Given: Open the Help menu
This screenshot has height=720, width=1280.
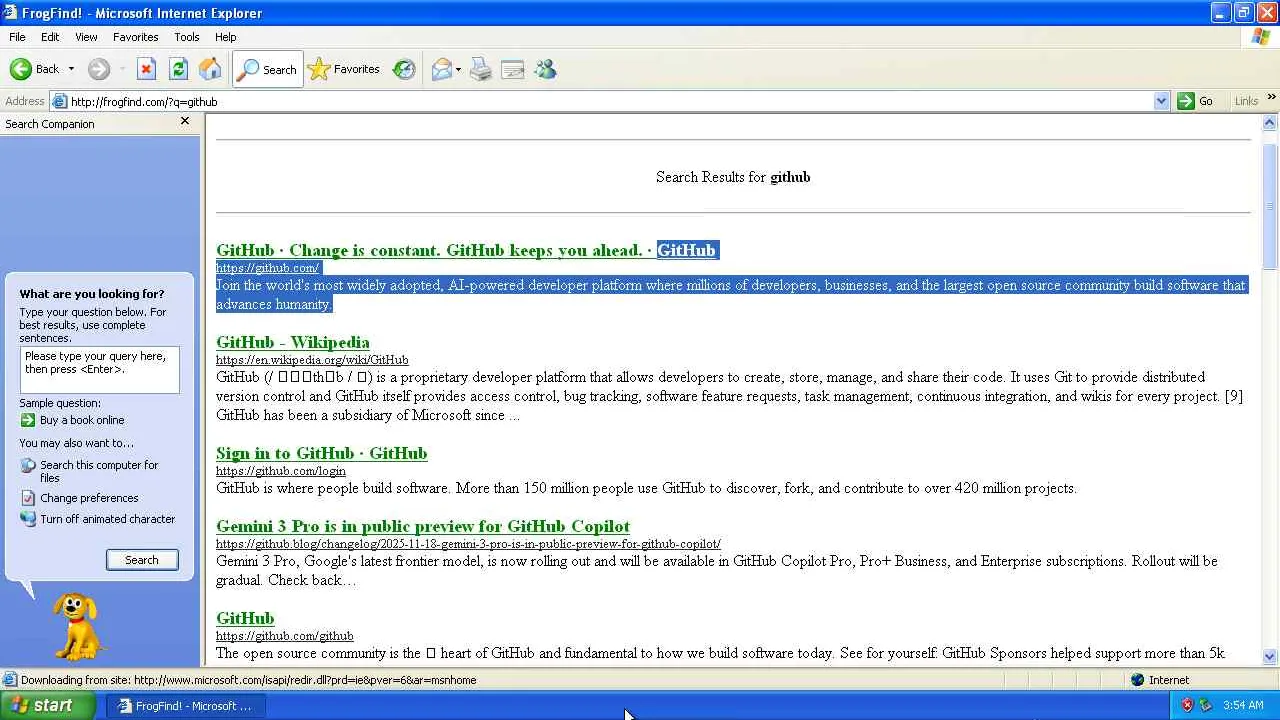Looking at the screenshot, I should pyautogui.click(x=226, y=37).
